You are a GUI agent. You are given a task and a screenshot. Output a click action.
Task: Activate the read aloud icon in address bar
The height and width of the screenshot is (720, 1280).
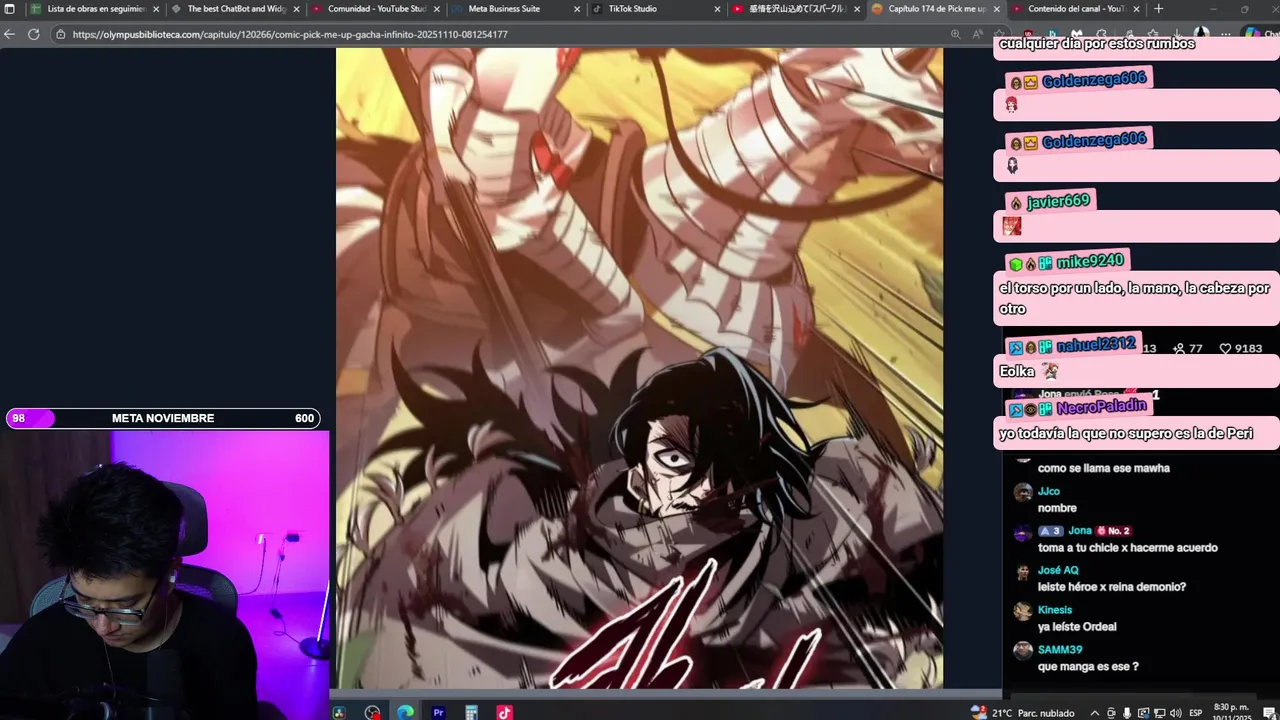(978, 34)
